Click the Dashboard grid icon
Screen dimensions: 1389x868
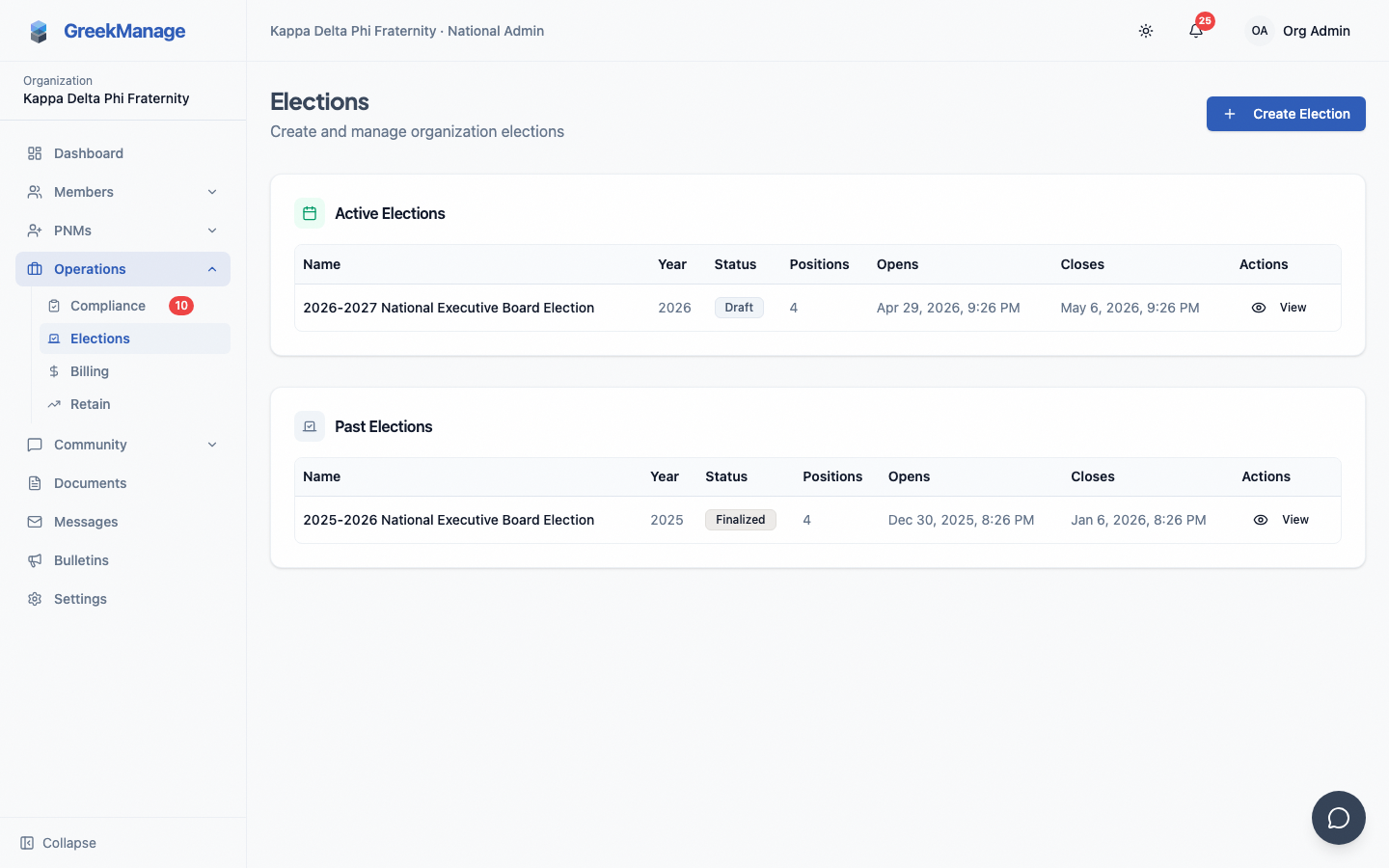click(35, 153)
